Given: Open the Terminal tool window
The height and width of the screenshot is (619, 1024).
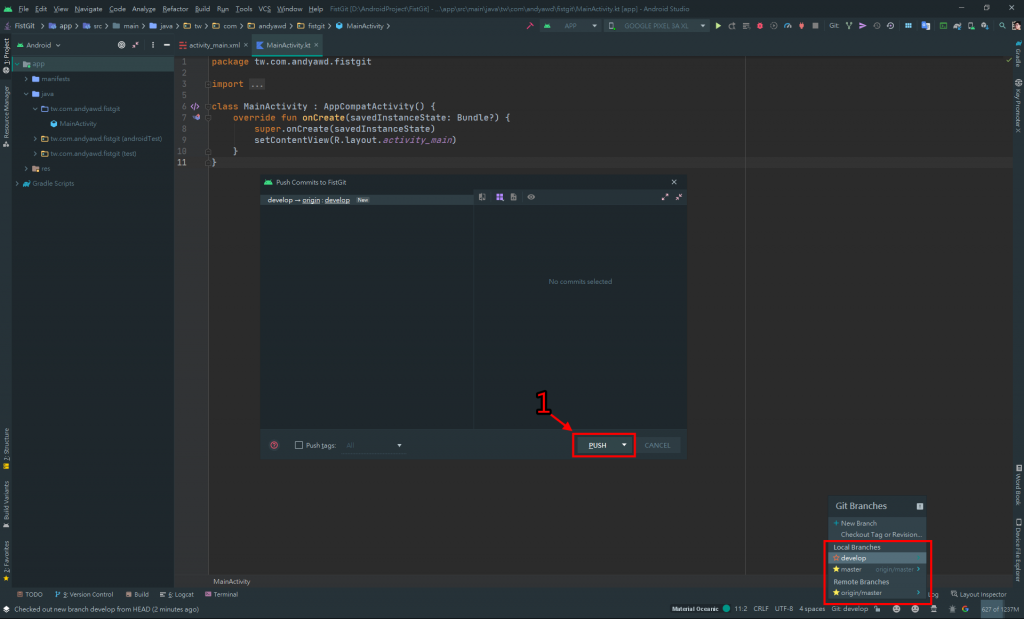Looking at the screenshot, I should point(221,595).
